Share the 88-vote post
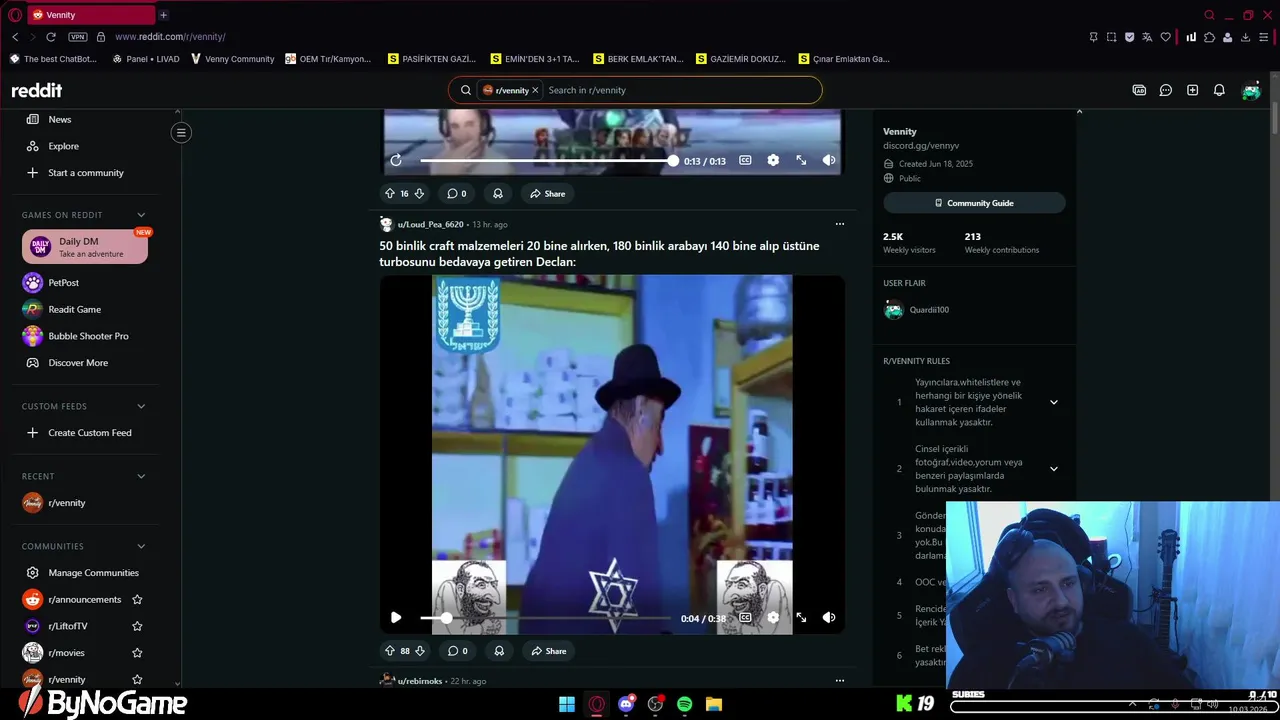This screenshot has width=1280, height=720. point(548,651)
